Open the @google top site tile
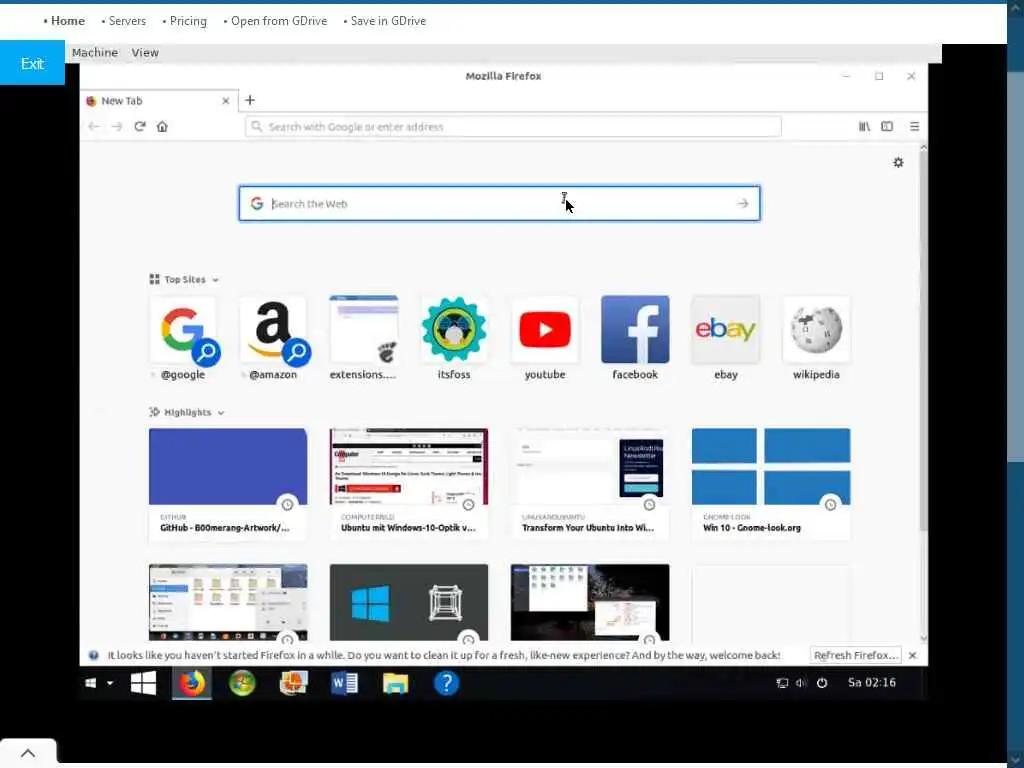Image resolution: width=1024 pixels, height=768 pixels. (183, 338)
